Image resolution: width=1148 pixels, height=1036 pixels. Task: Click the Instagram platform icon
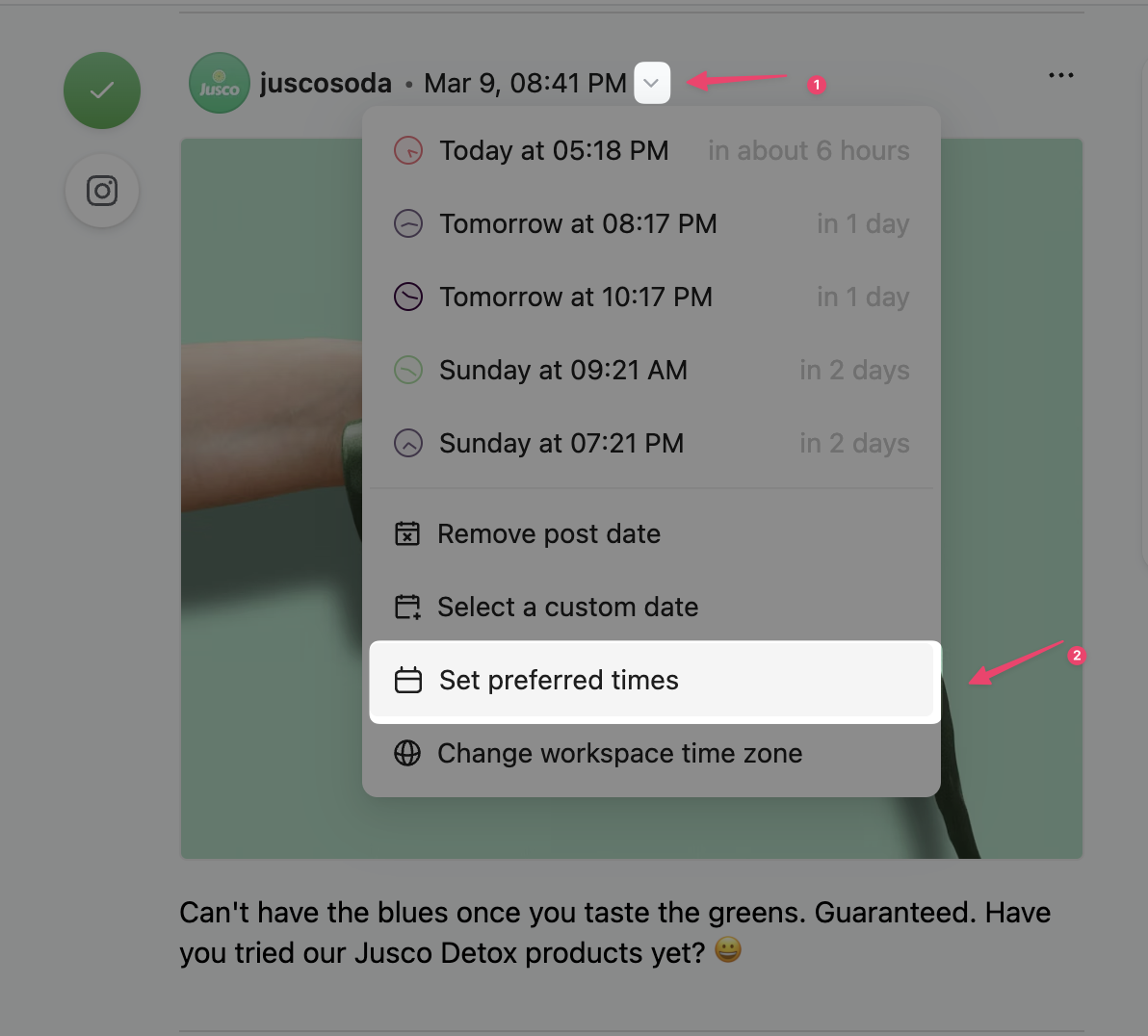click(102, 191)
